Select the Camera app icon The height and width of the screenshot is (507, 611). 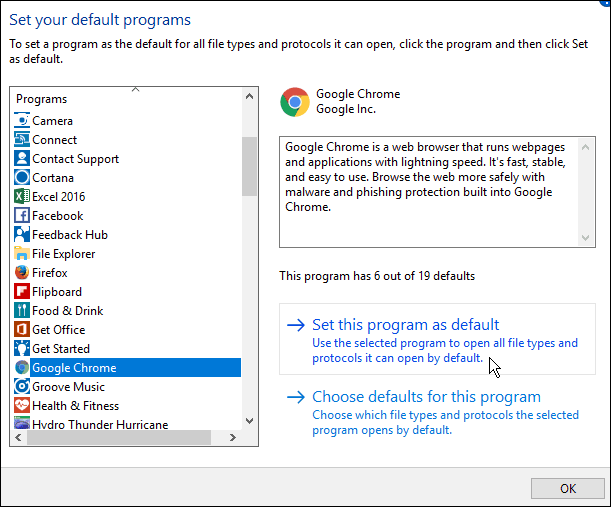click(22, 120)
